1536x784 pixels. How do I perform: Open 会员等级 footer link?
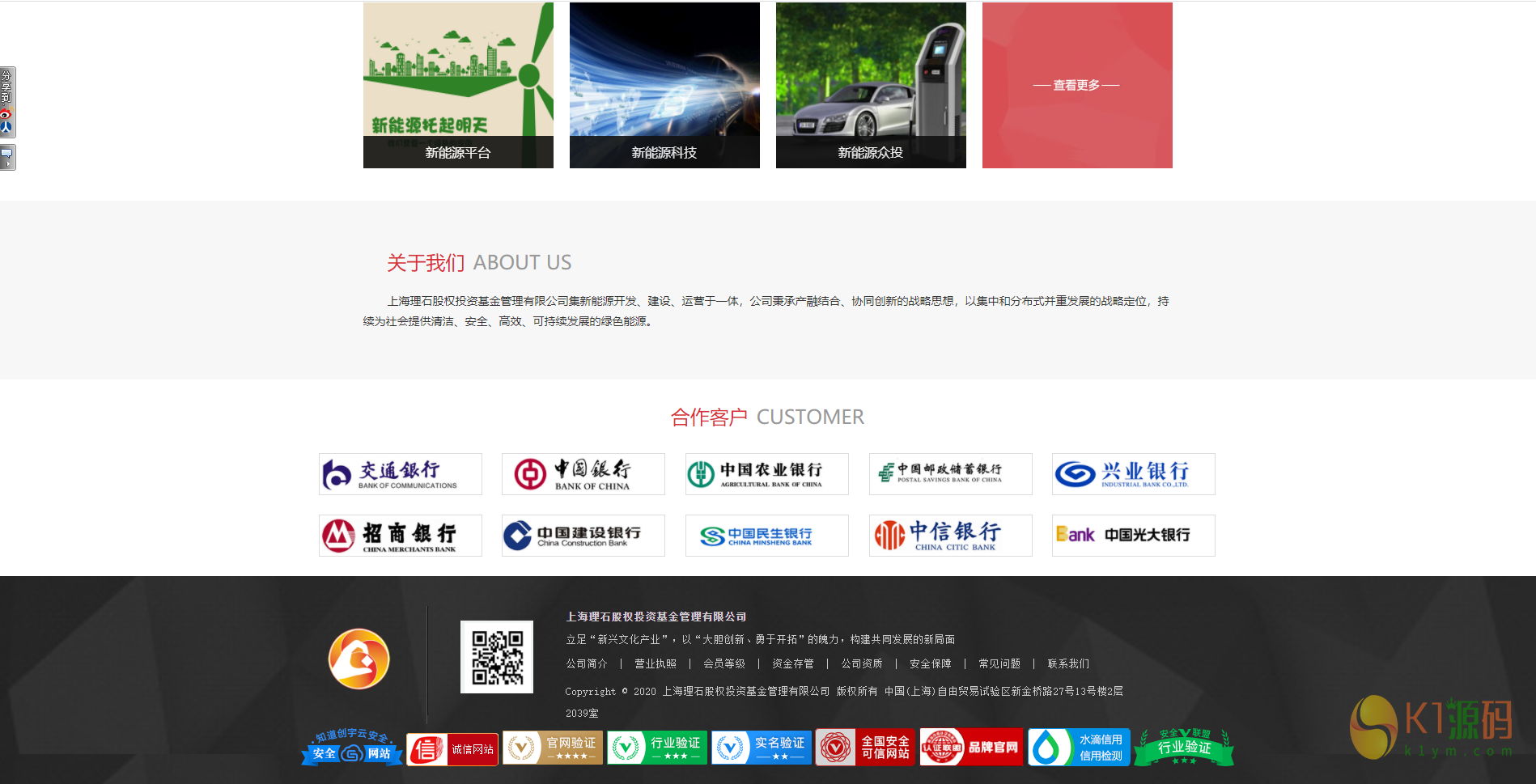point(724,663)
